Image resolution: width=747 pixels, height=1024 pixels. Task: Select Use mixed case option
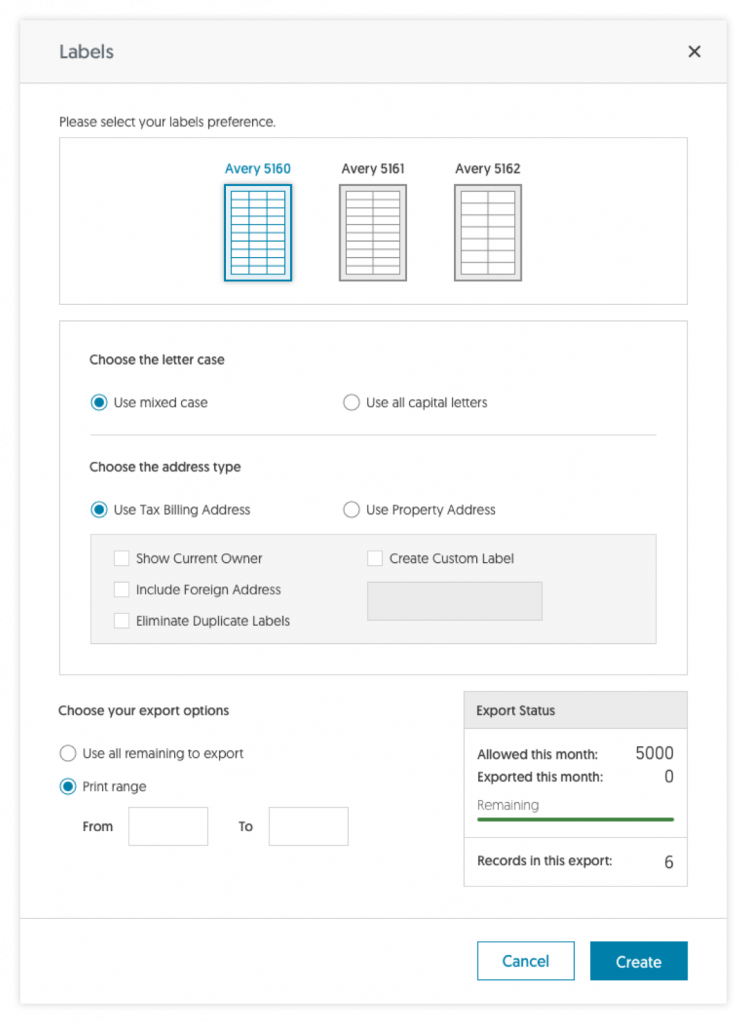click(99, 402)
